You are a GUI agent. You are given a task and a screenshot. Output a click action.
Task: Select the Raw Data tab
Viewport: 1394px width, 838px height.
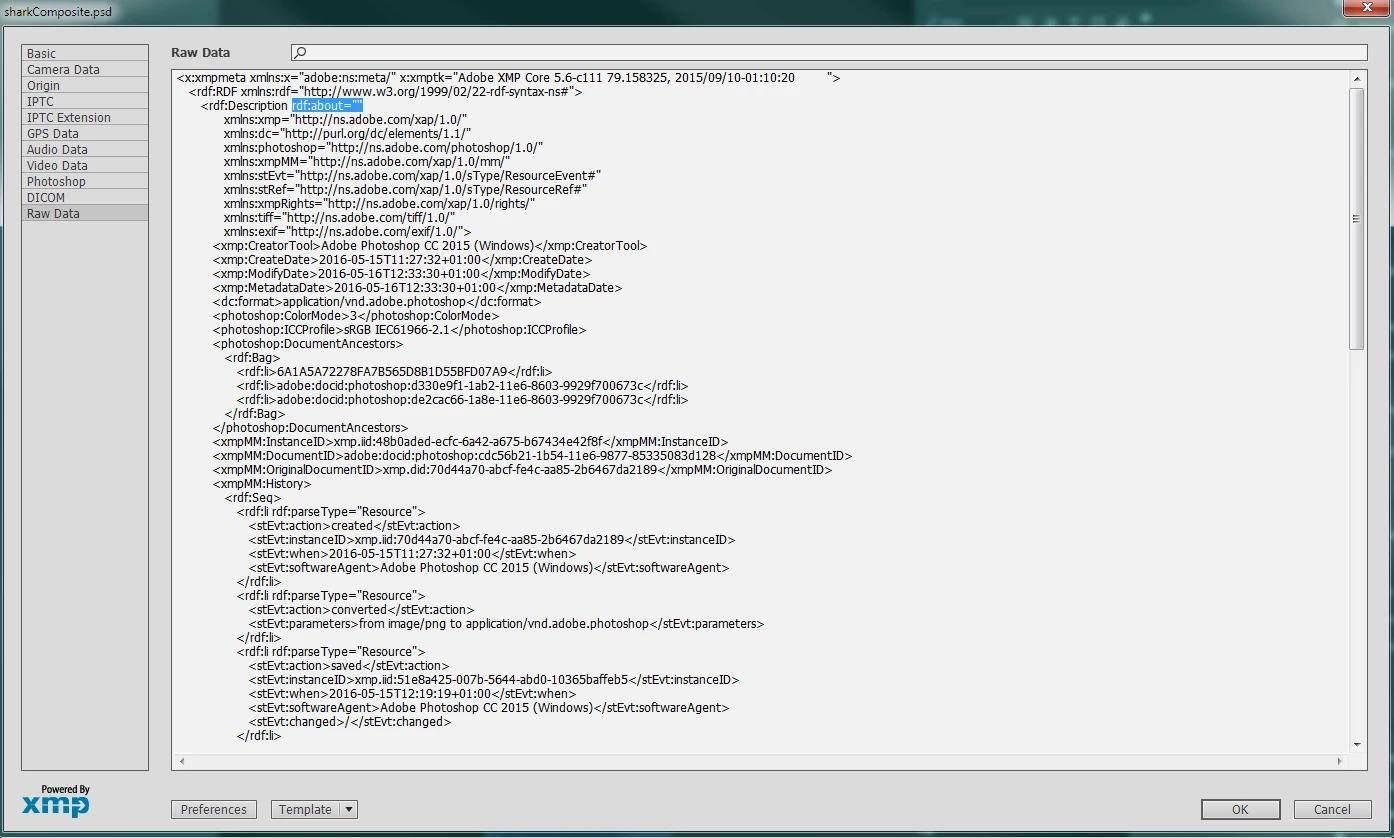tap(85, 213)
